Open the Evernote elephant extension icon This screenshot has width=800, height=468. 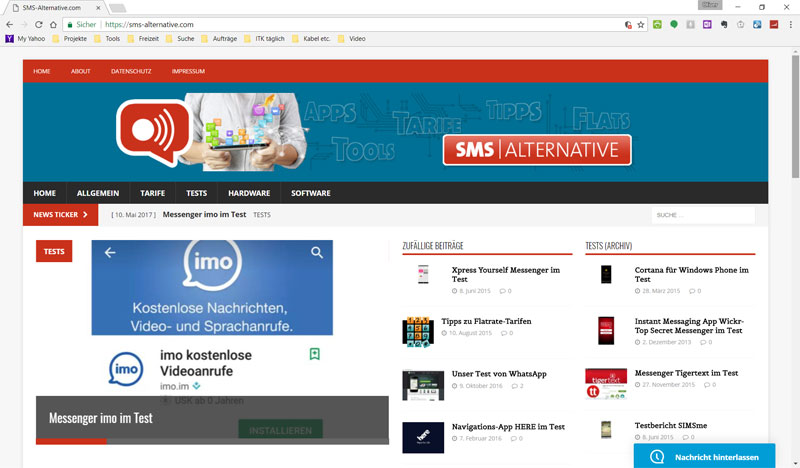pyautogui.click(x=724, y=24)
